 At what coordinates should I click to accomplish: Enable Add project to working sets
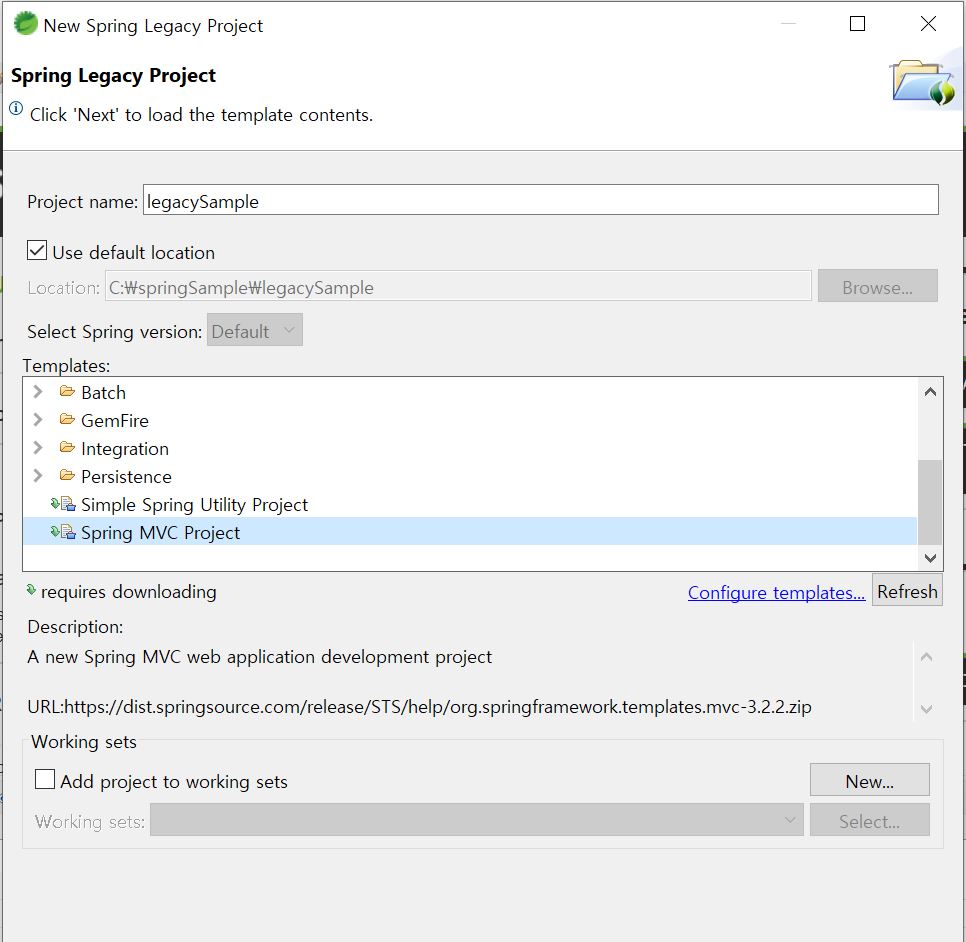point(45,779)
